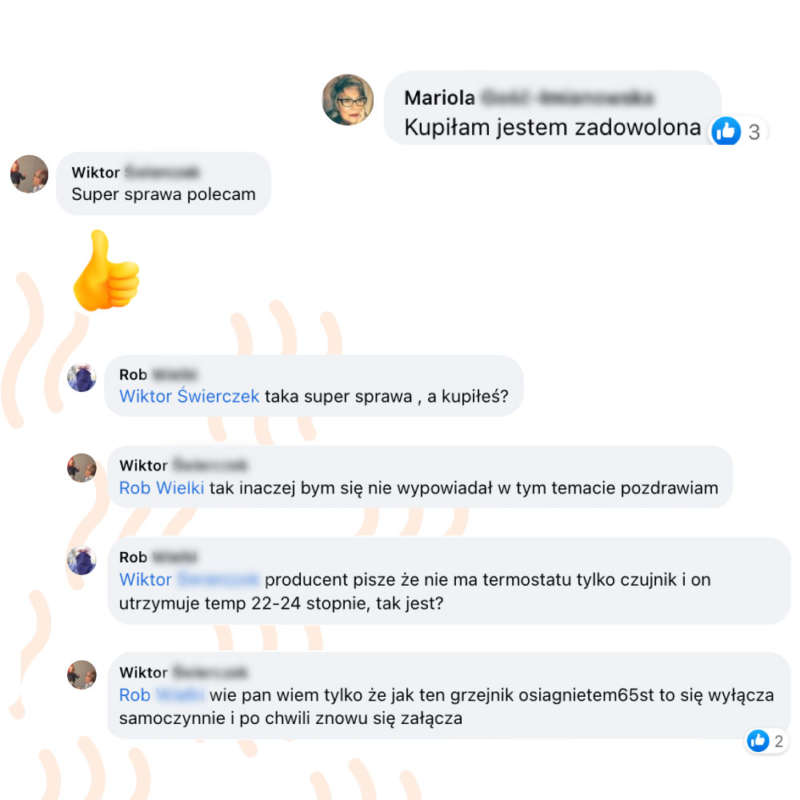This screenshot has width=800, height=800.
Task: Follow the 'Rob Wielki' mention link
Action: tap(161, 488)
